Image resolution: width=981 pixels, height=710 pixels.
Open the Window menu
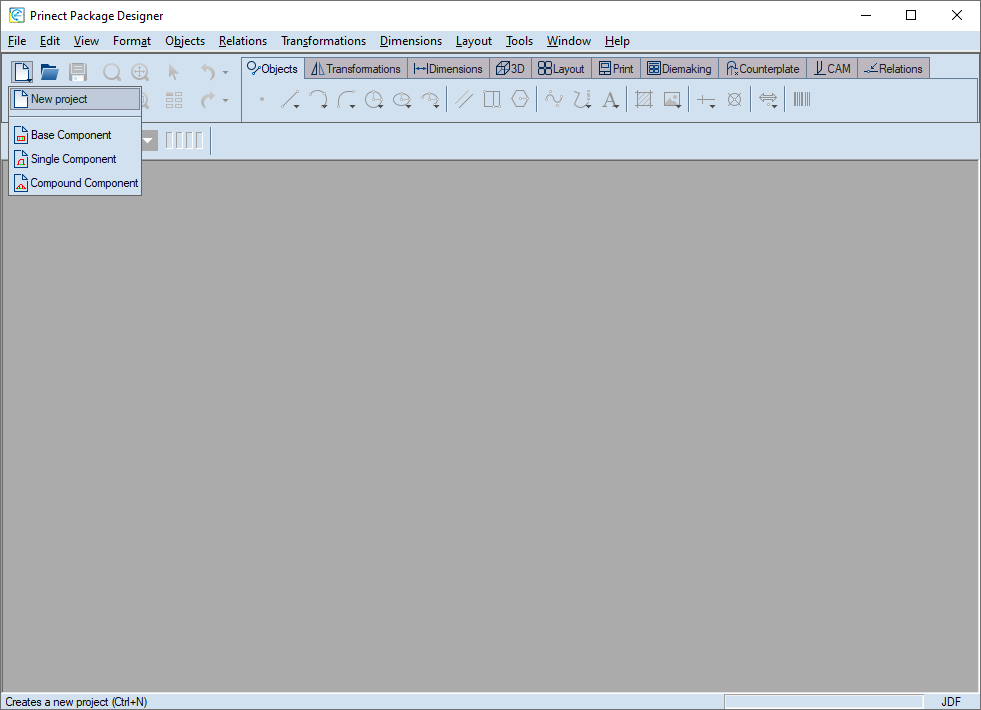569,41
